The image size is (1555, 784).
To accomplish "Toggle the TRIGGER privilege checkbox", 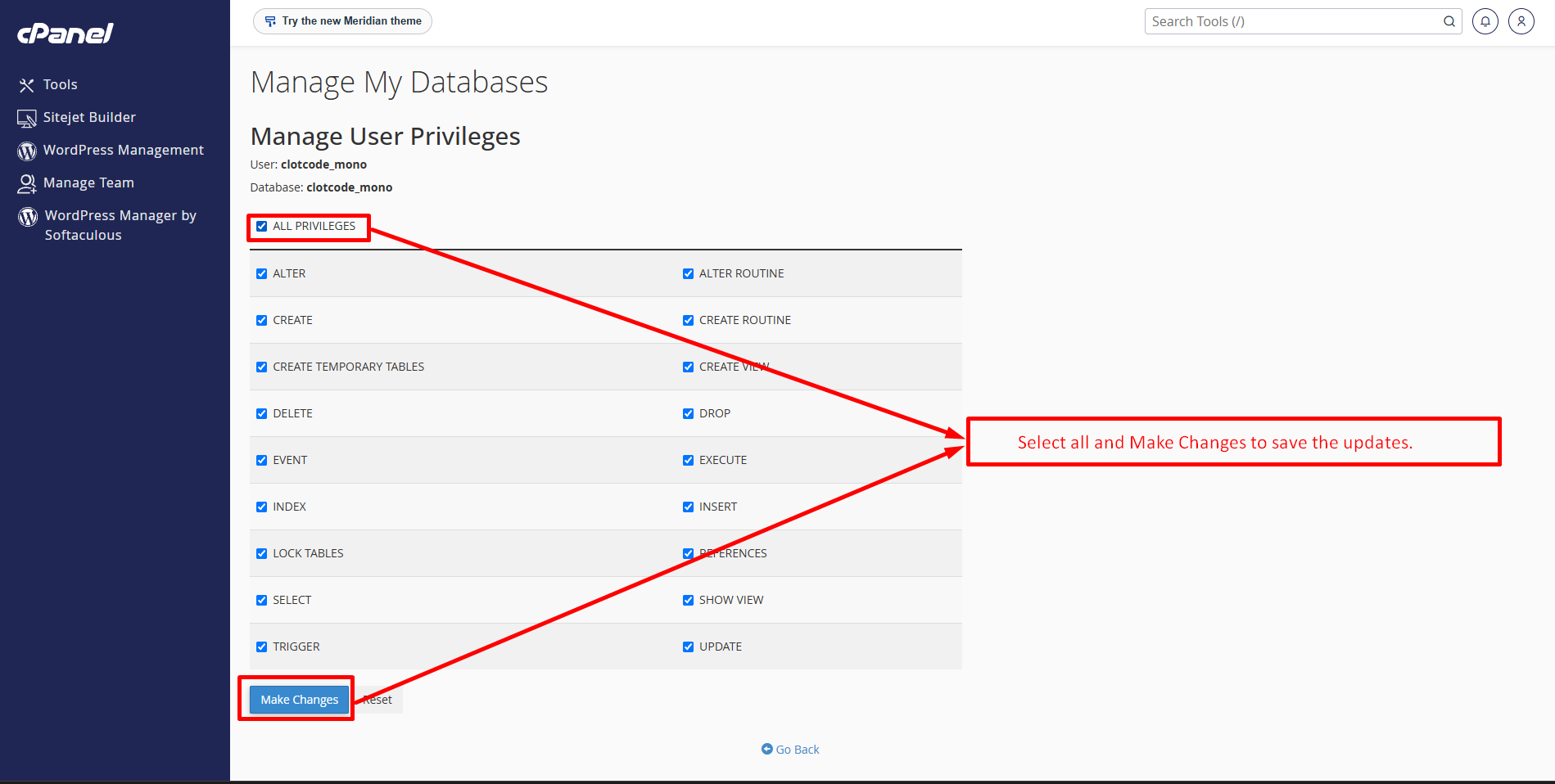I will [262, 647].
